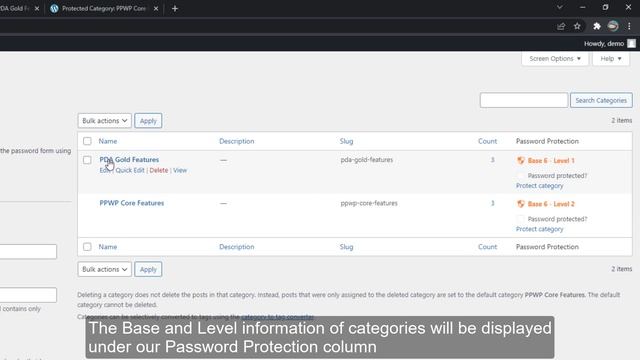Click the text input just below the left divider

pos(28,251)
